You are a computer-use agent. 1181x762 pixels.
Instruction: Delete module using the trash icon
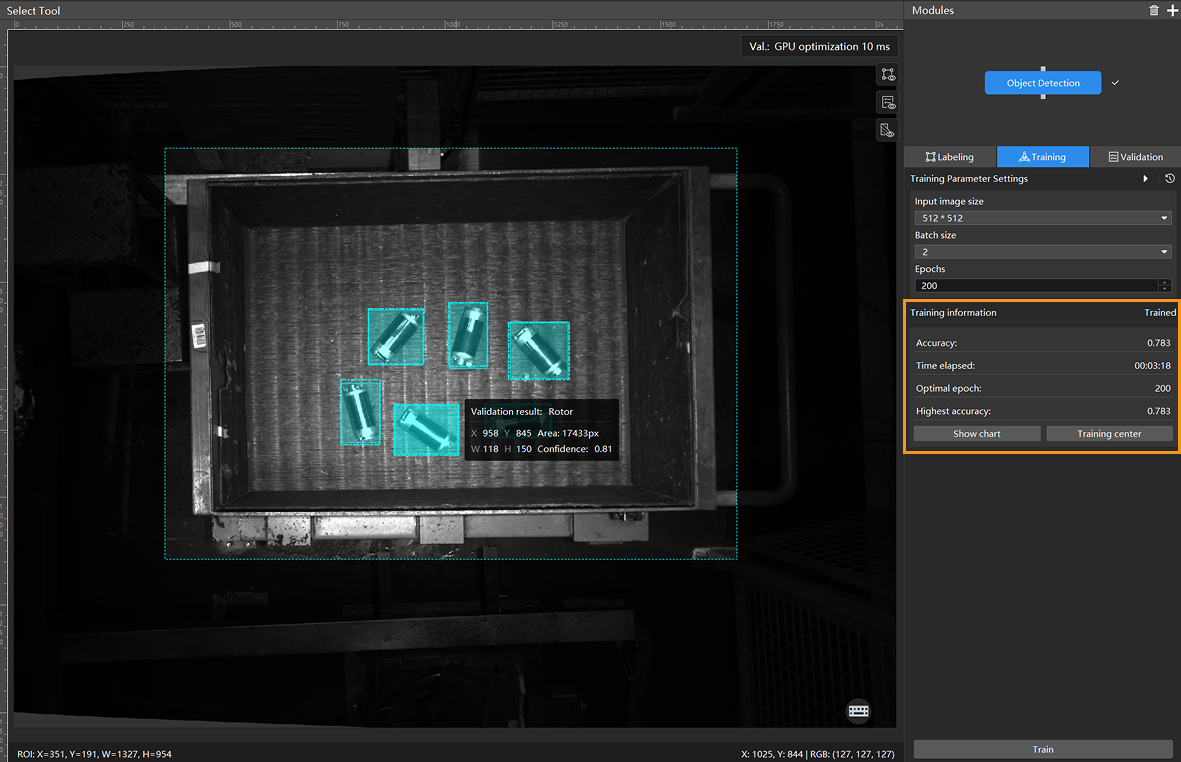[1154, 11]
